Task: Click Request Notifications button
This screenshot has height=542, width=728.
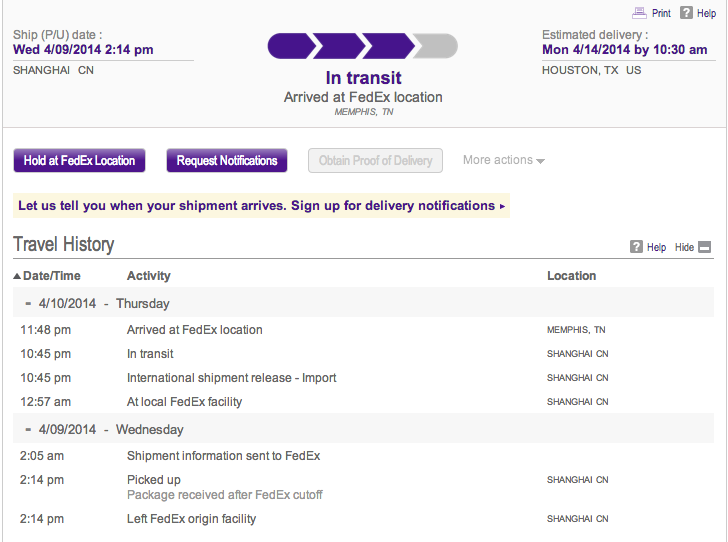Action: (x=227, y=161)
